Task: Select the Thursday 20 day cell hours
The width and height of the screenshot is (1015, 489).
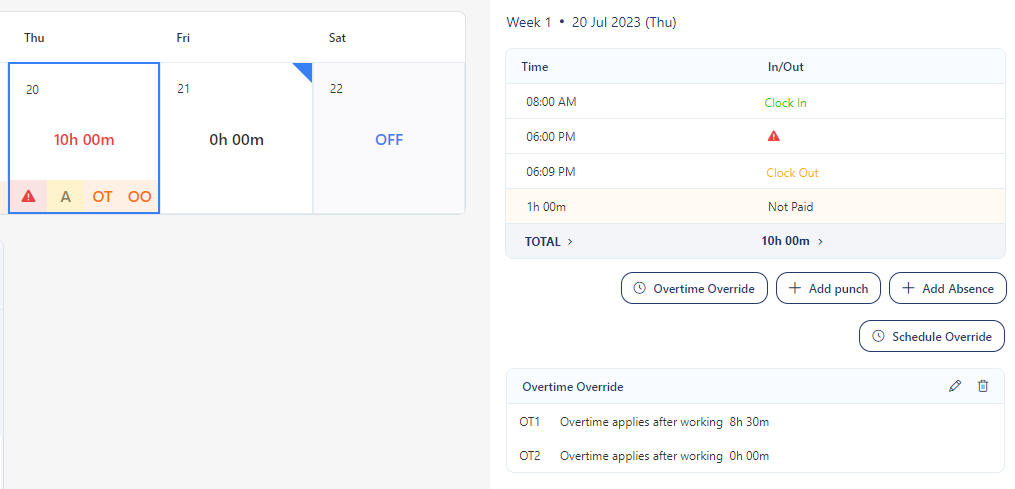Action: [84, 139]
